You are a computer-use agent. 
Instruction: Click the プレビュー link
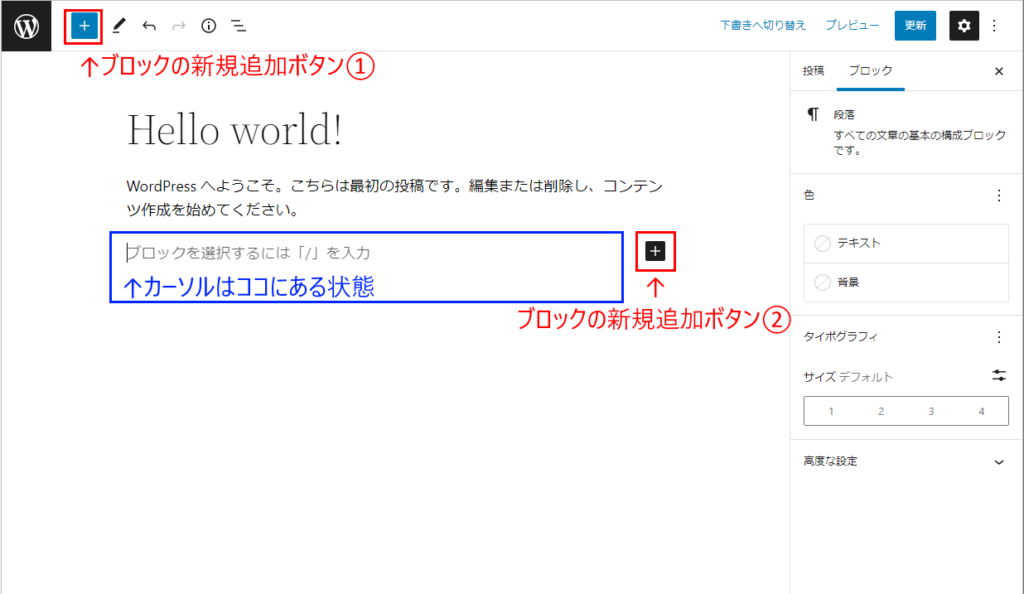852,26
